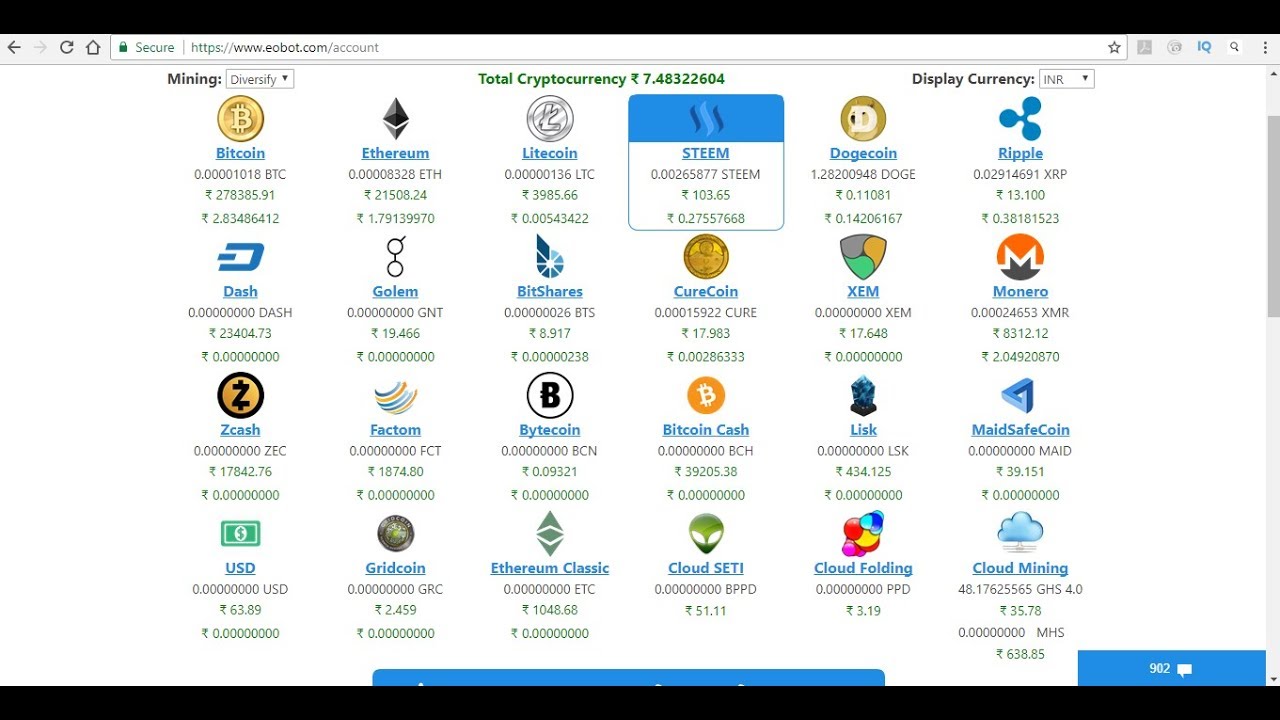Click the Secure padlock site info
This screenshot has height=720, width=1280.
click(x=146, y=47)
